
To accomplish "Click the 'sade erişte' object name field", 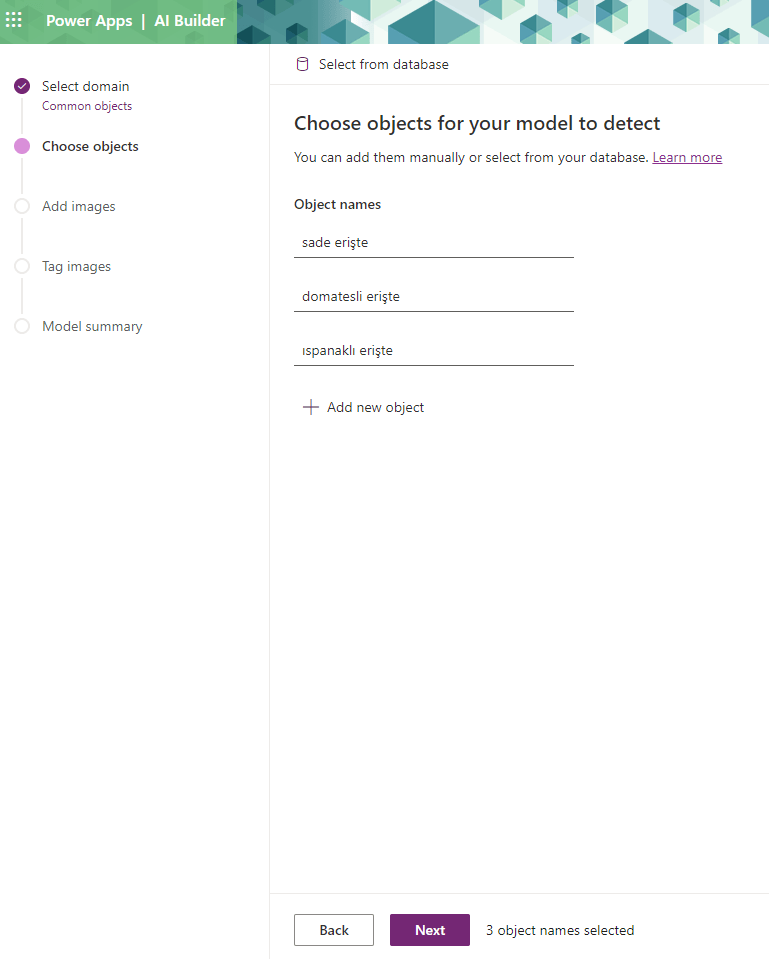I will tap(433, 242).
